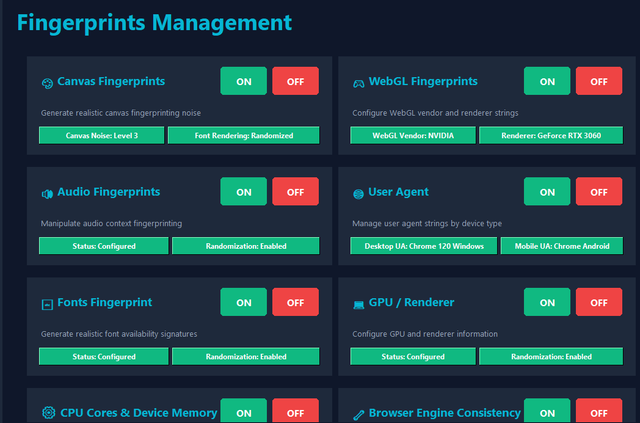Disable Fonts Fingerprint with OFF
Screen dimensions: 640x423
[x=296, y=302]
